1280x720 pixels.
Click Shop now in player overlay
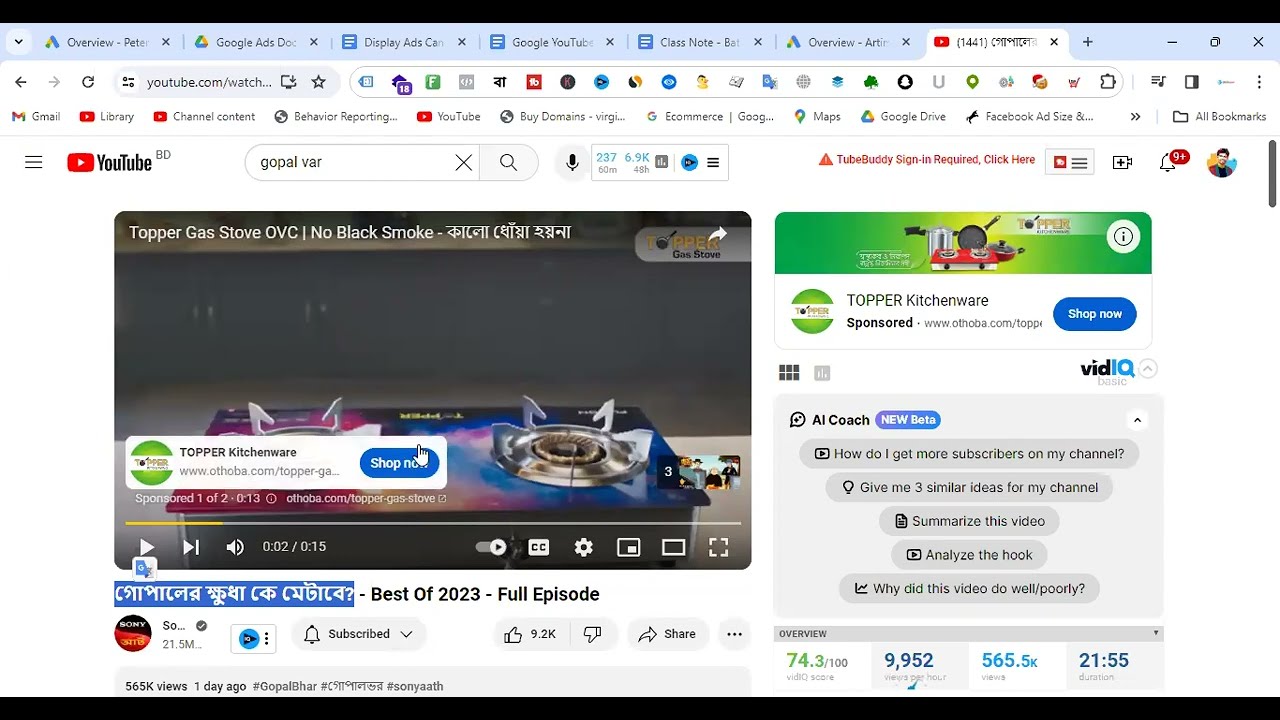(x=399, y=463)
